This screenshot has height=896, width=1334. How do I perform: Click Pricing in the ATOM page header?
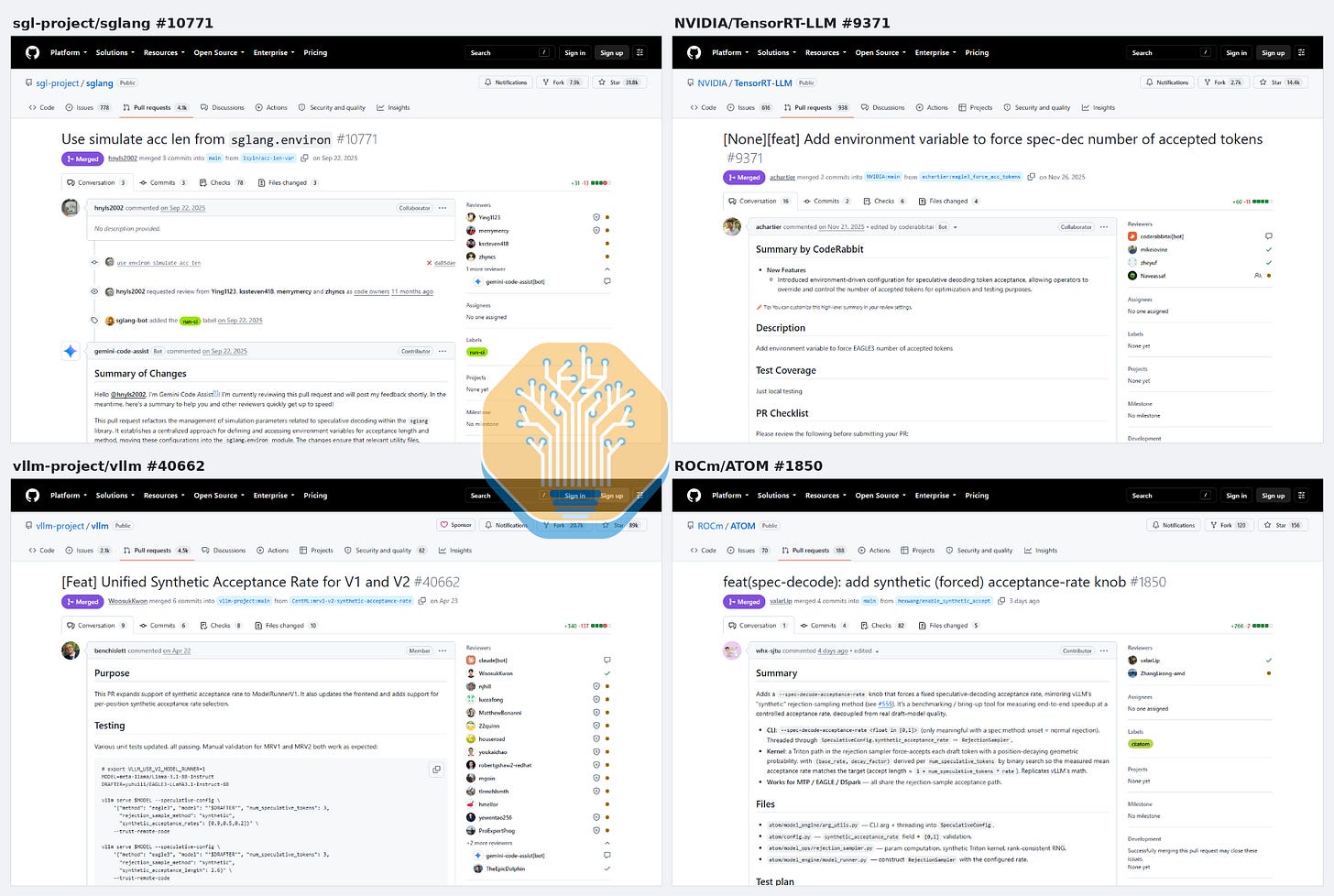977,496
